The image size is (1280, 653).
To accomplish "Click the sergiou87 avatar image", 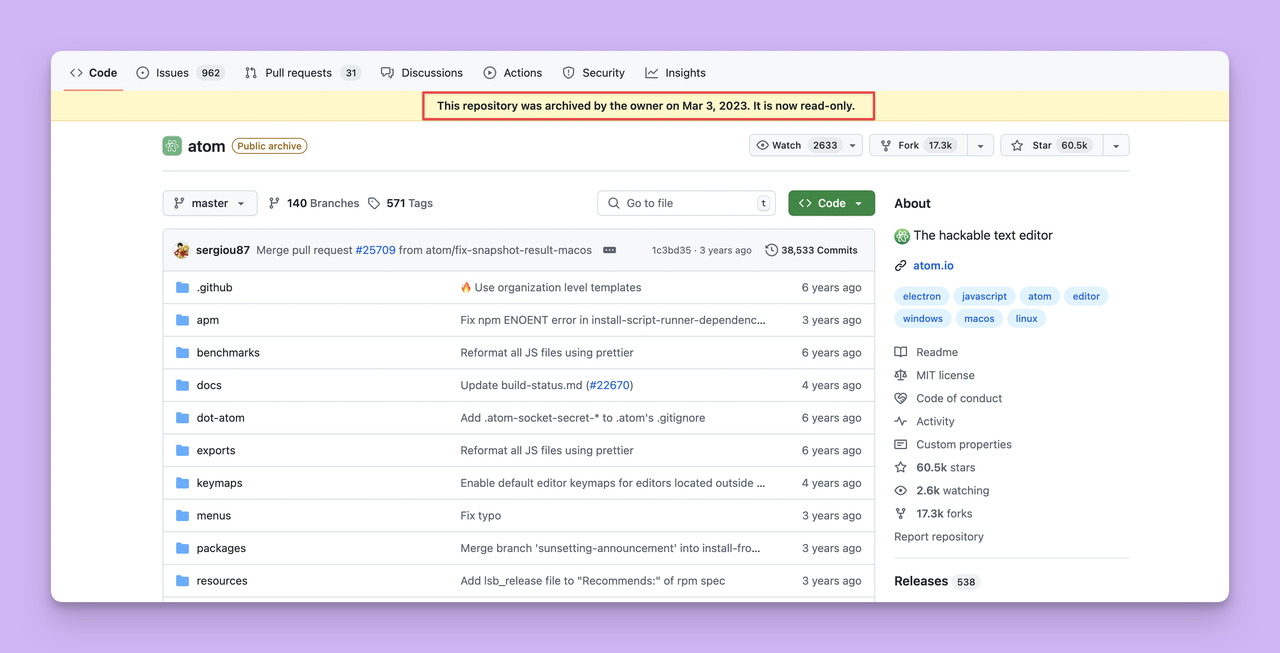I will coord(182,250).
